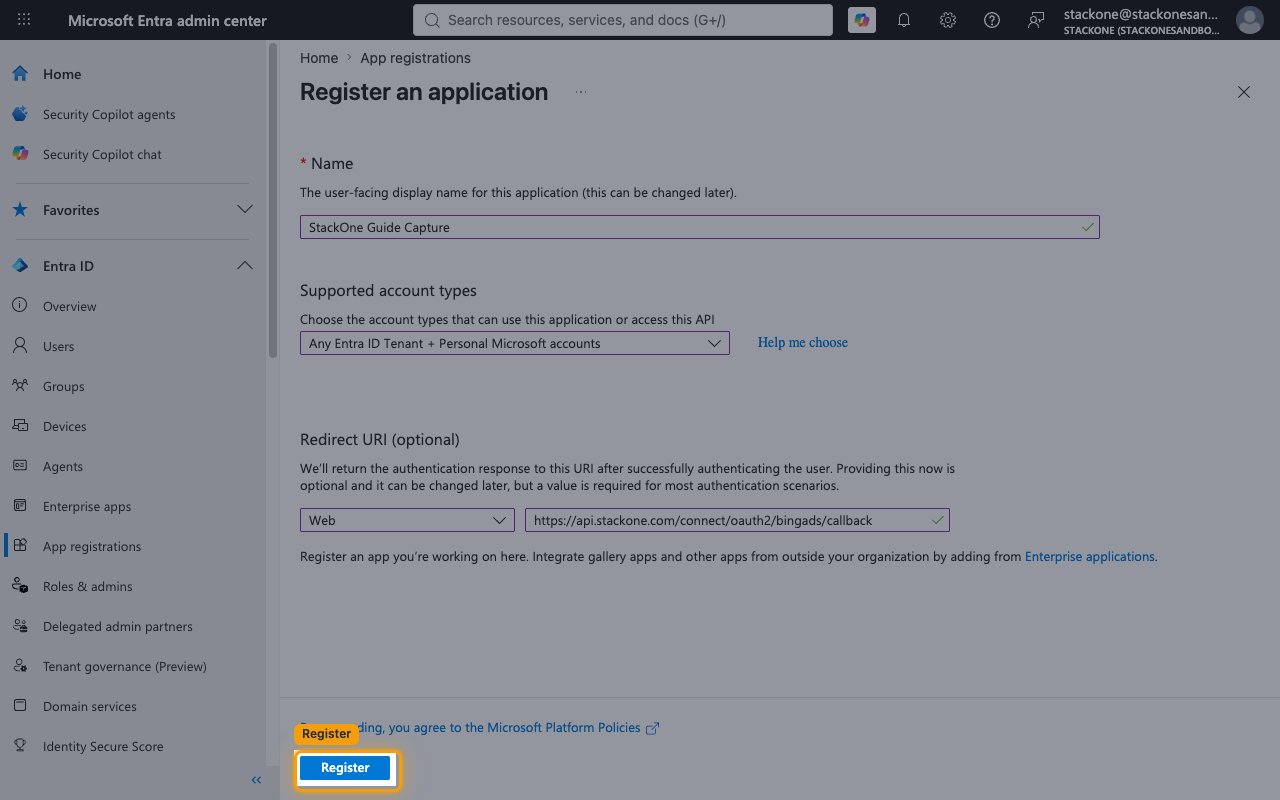The height and width of the screenshot is (800, 1280).
Task: Click the Delegated admin partners icon
Action: click(20, 626)
